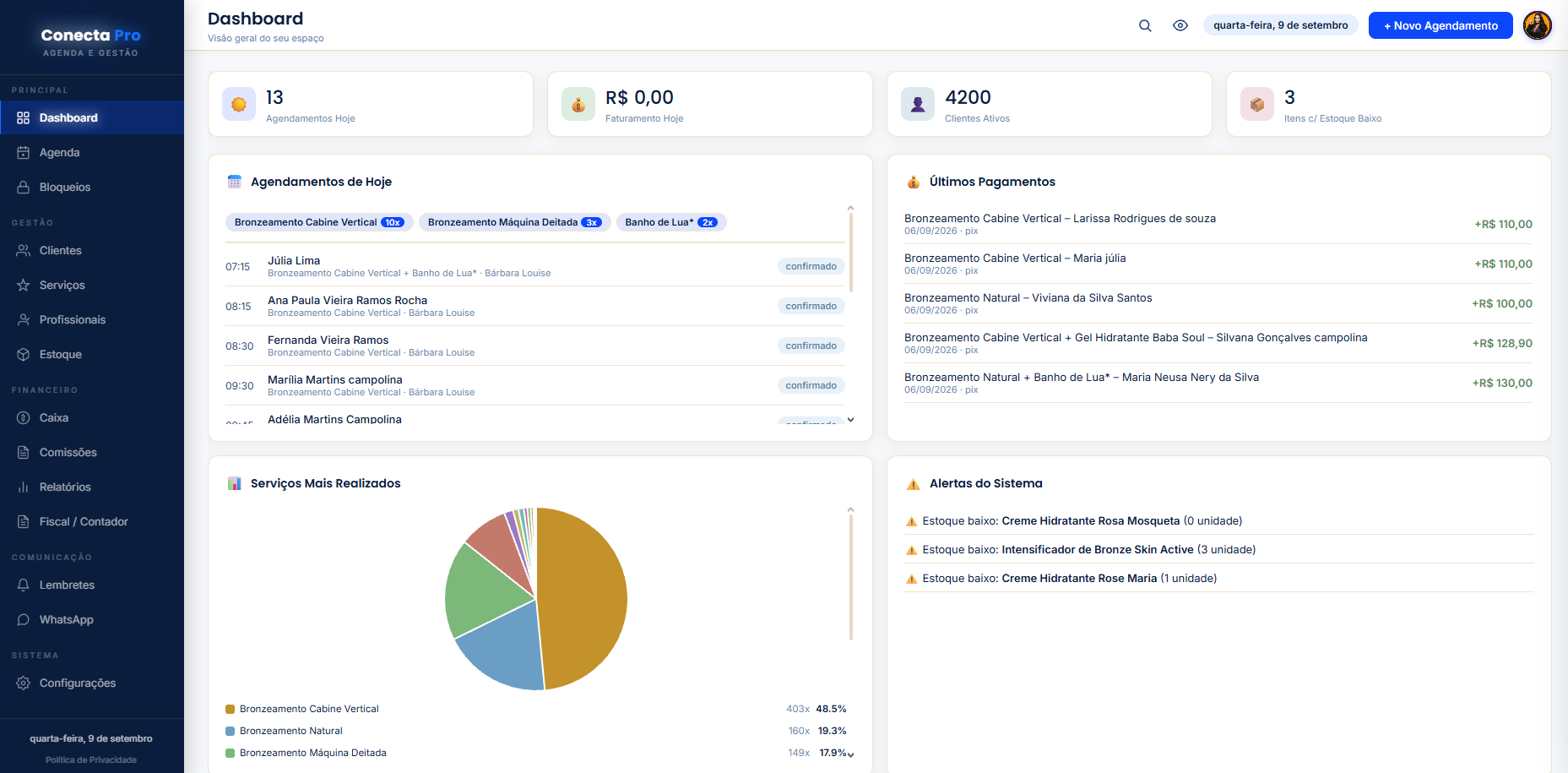Image resolution: width=1568 pixels, height=773 pixels.
Task: Click the Estoque box icon in sidebar
Action: 24,354
